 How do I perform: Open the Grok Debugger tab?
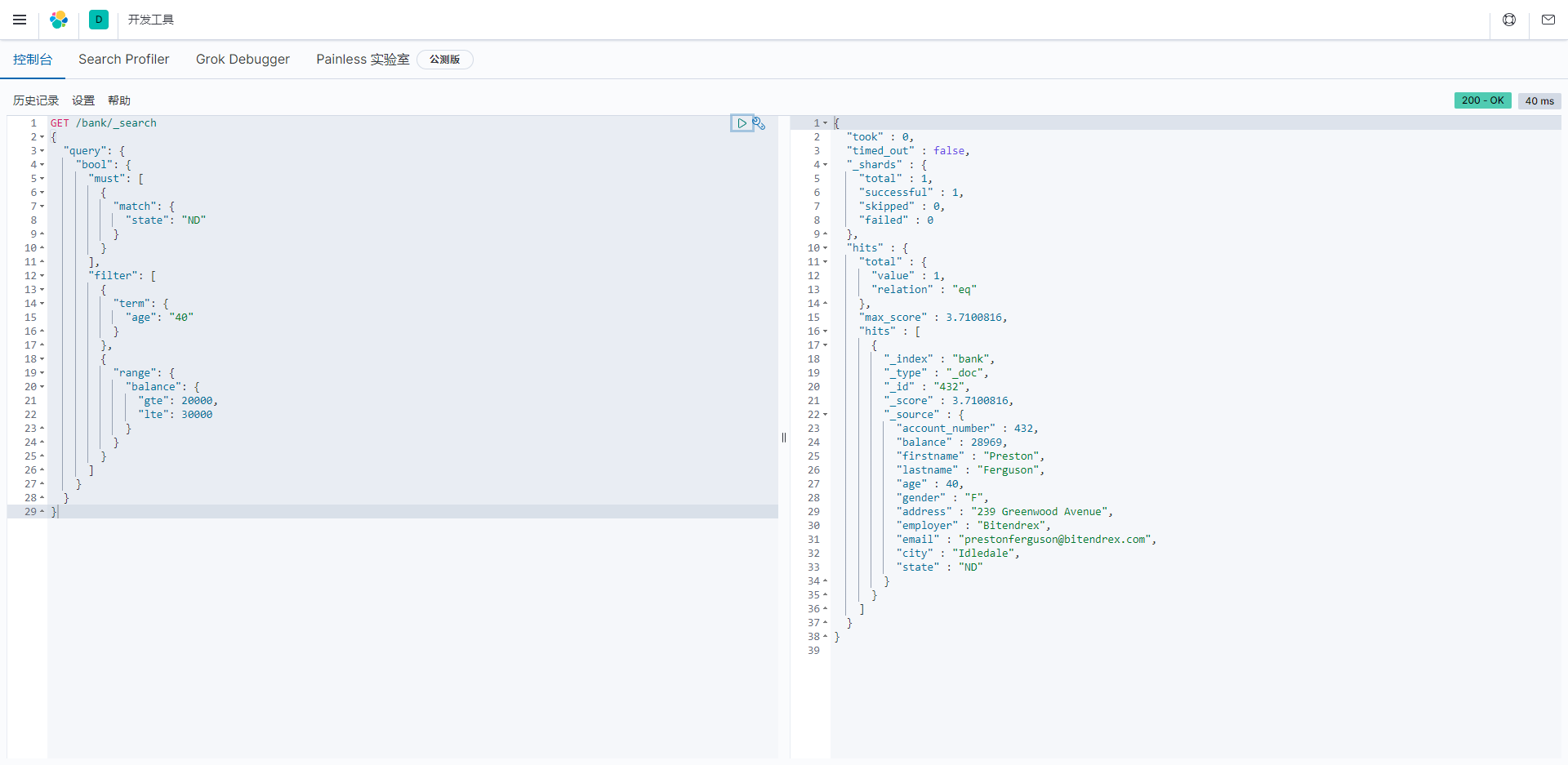pos(243,60)
